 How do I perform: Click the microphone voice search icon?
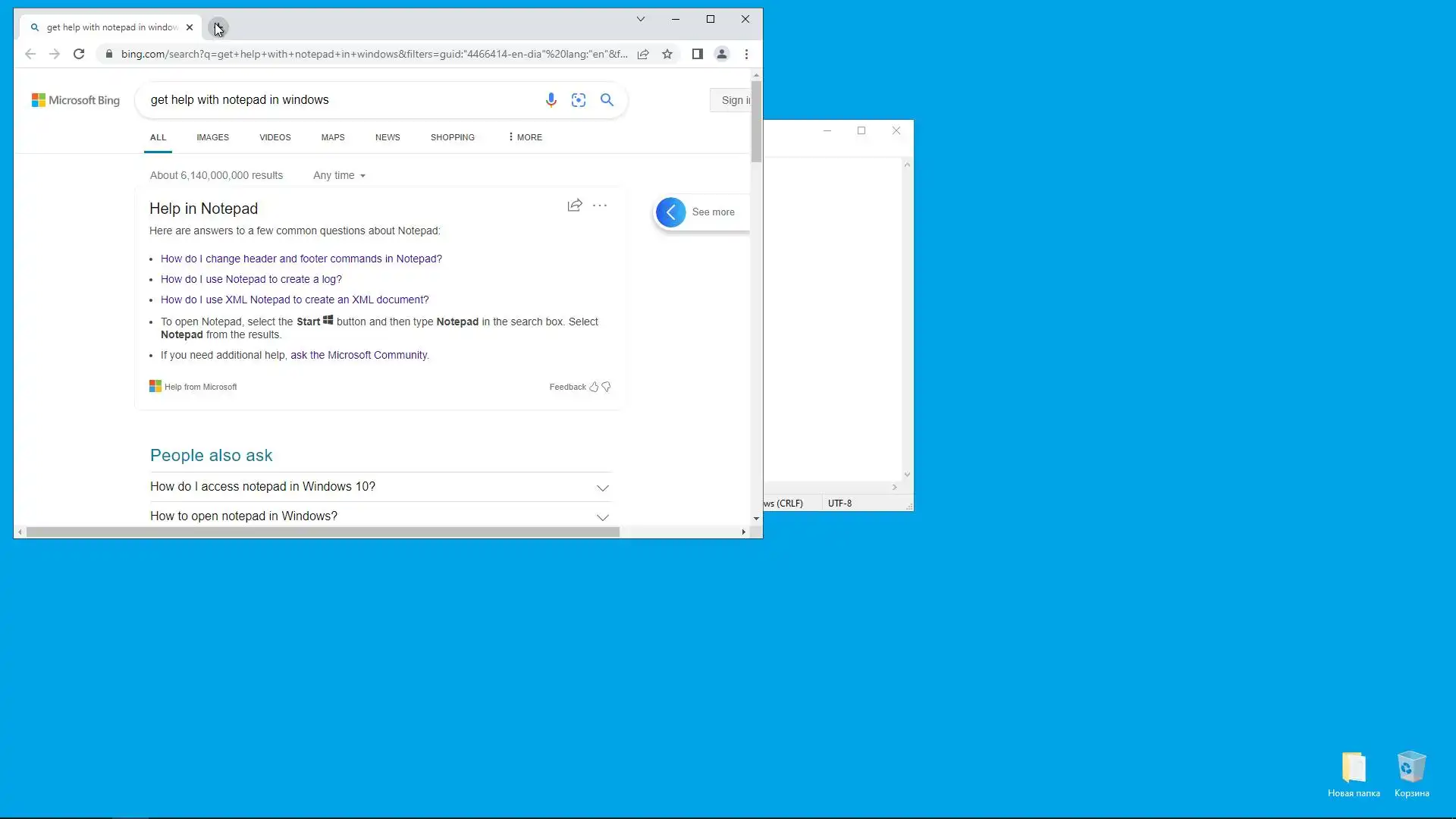[551, 100]
